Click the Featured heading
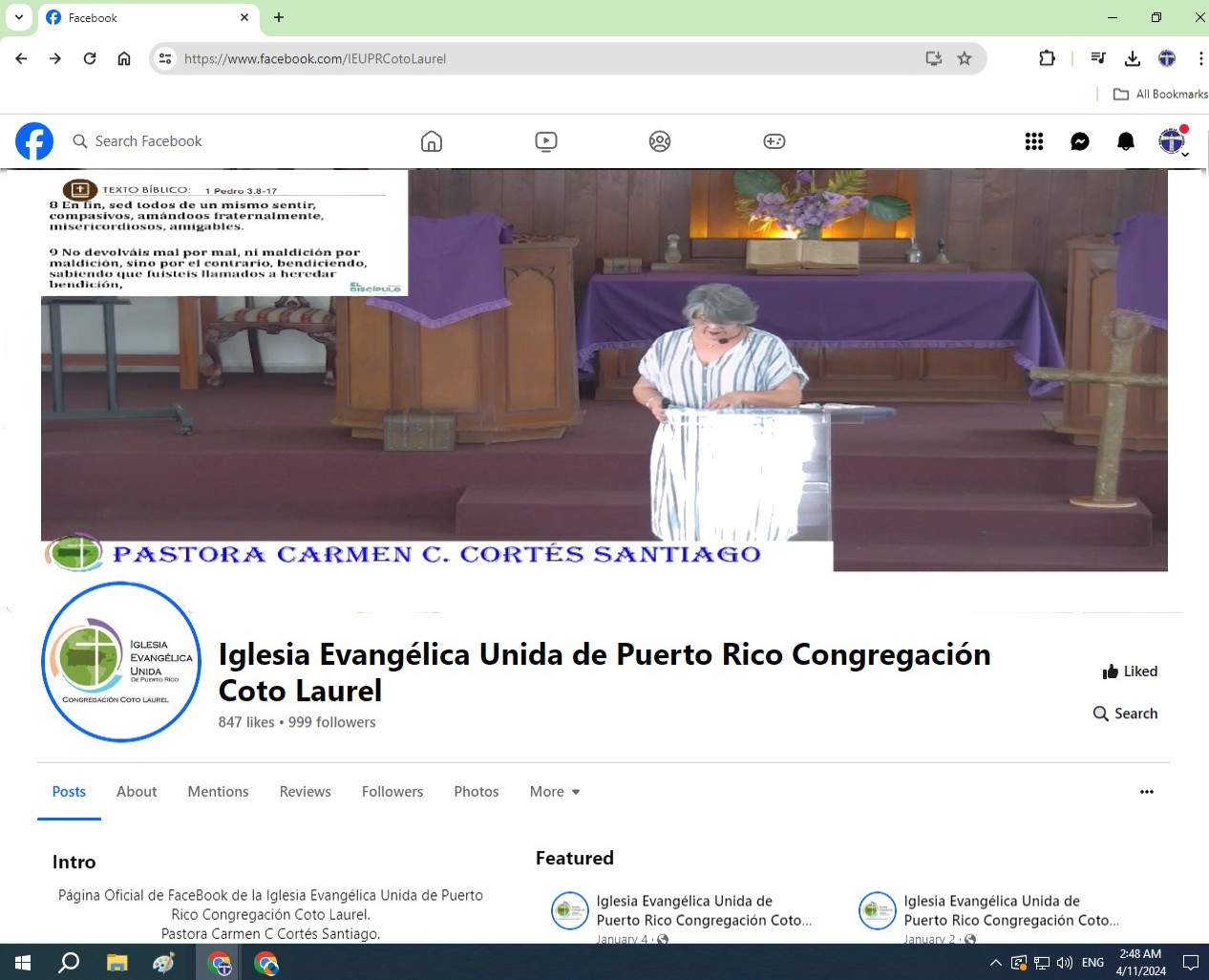The width and height of the screenshot is (1209, 980). [575, 858]
